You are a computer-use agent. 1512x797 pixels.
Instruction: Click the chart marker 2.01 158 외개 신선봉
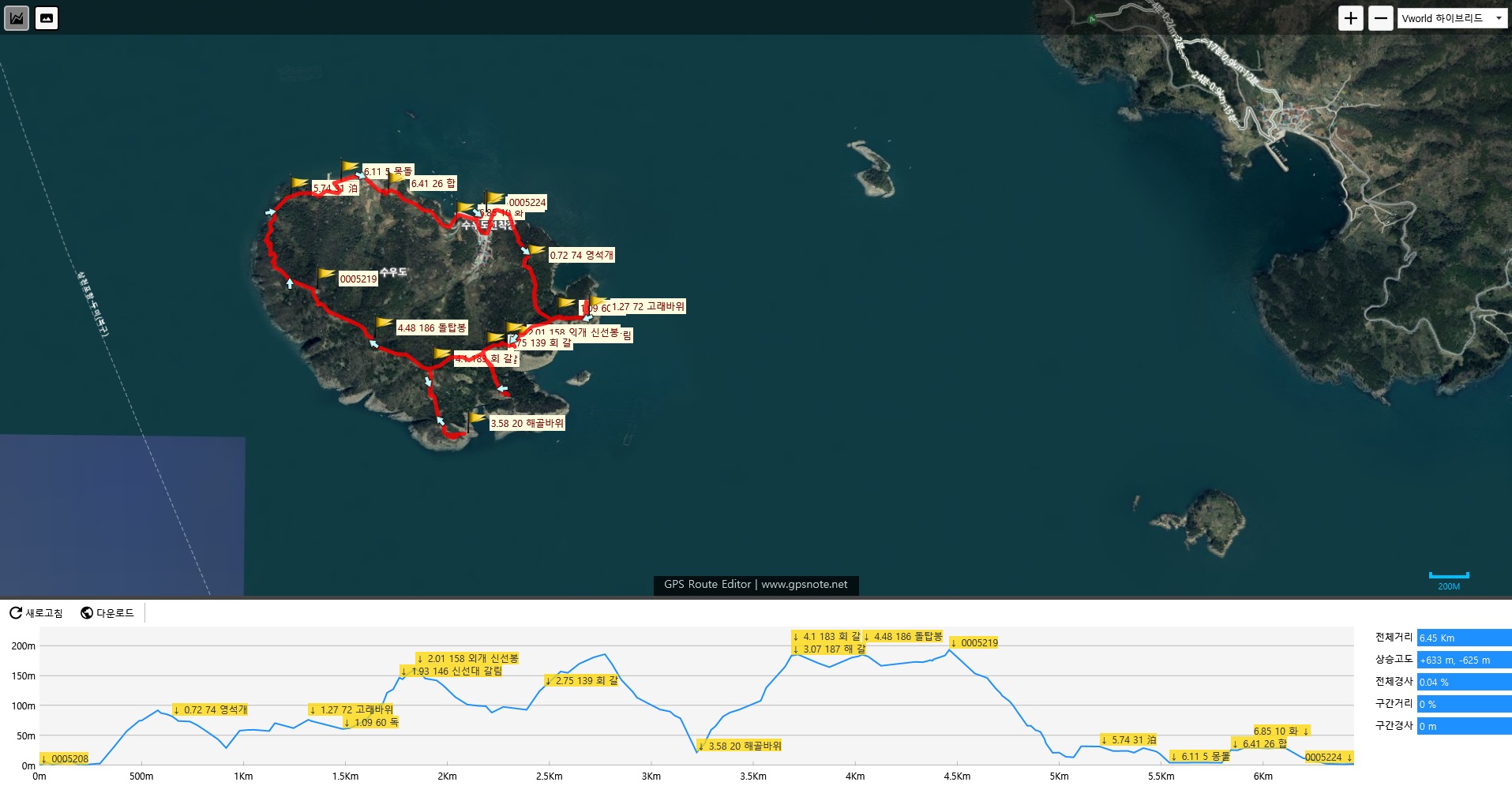(467, 658)
